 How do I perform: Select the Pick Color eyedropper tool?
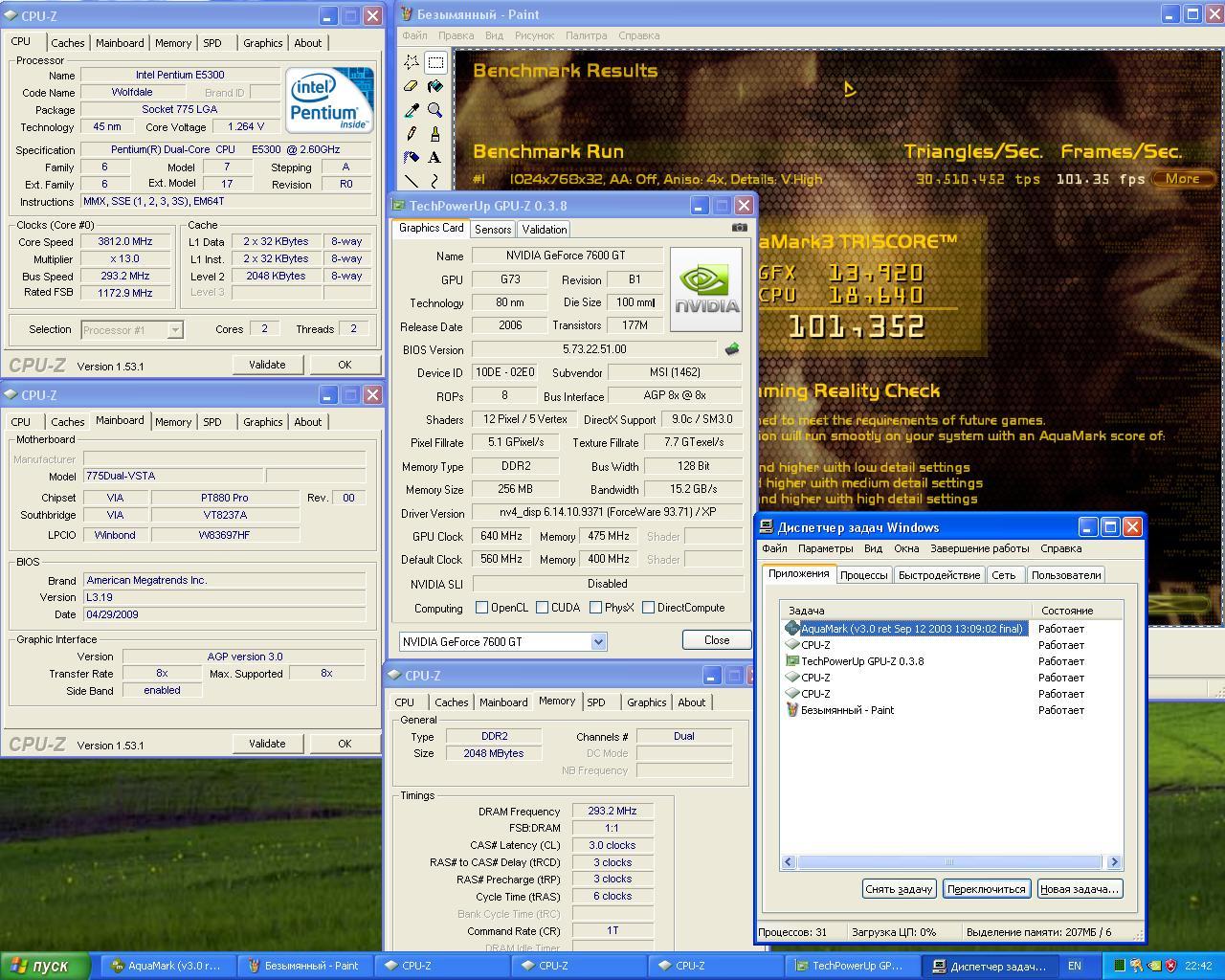412,110
